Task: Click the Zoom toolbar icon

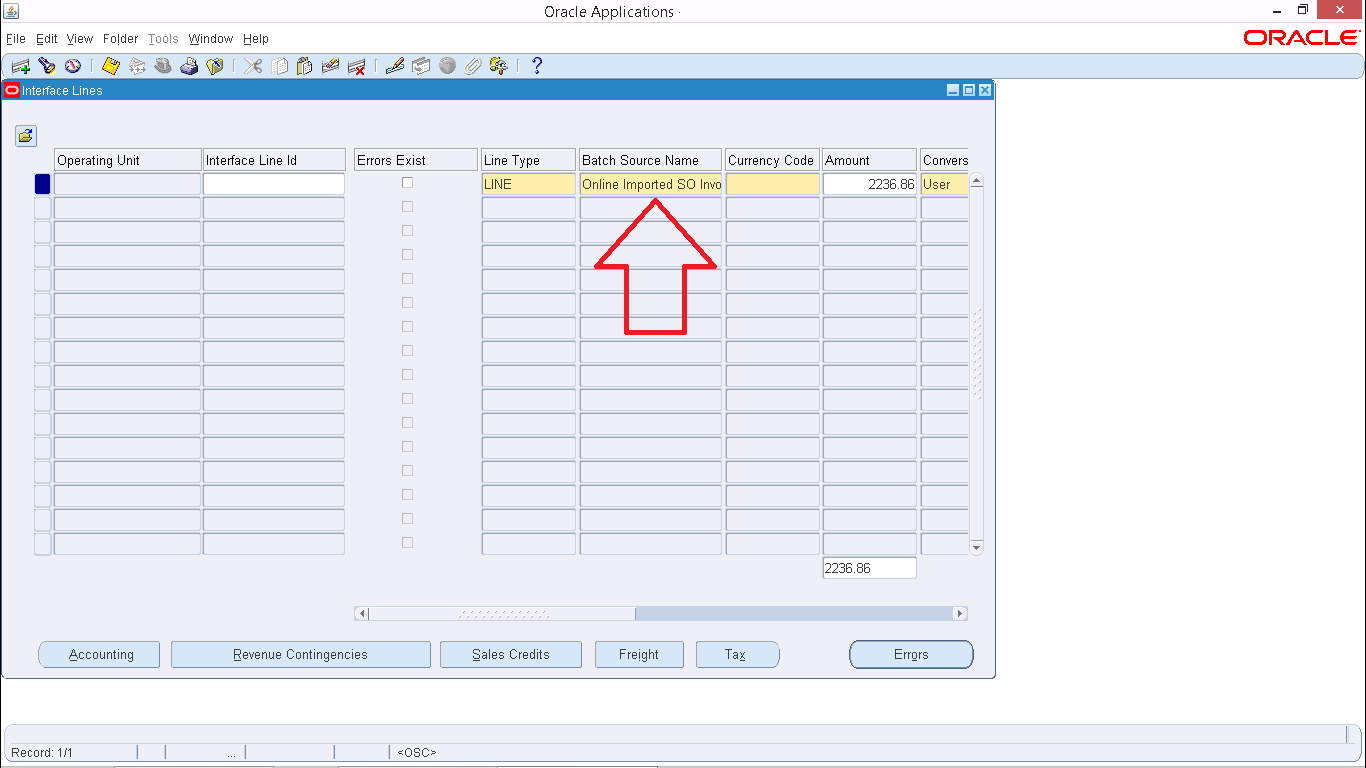Action: [421, 66]
